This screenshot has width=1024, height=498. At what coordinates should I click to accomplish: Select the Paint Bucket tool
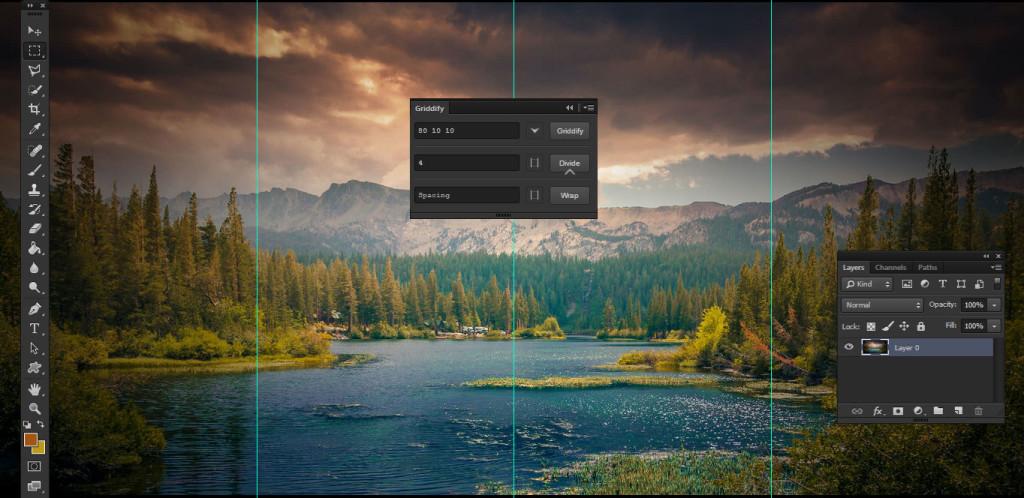click(35, 248)
